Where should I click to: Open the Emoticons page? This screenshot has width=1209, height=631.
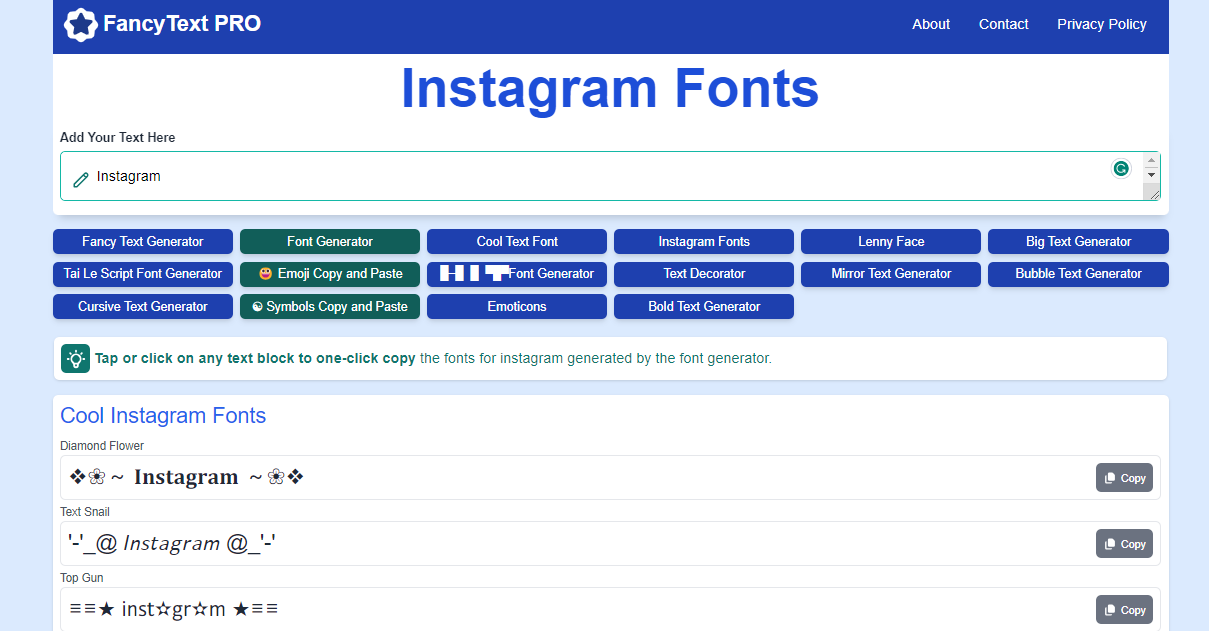coord(517,307)
